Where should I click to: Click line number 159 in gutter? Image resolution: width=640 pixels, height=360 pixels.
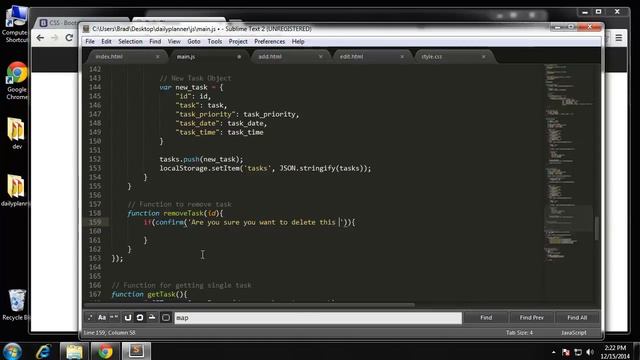pos(95,222)
